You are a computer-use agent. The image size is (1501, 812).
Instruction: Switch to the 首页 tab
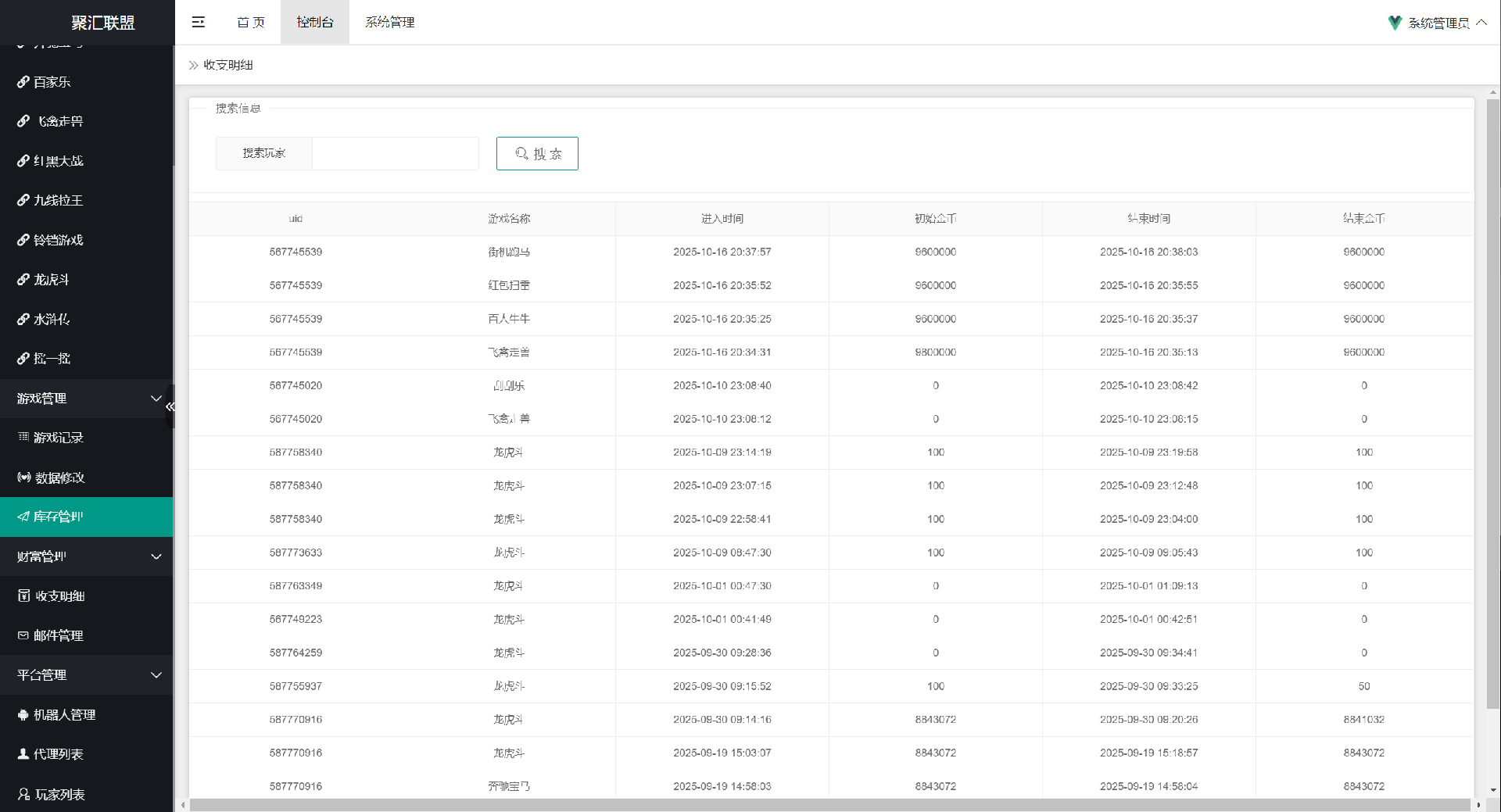tap(251, 22)
